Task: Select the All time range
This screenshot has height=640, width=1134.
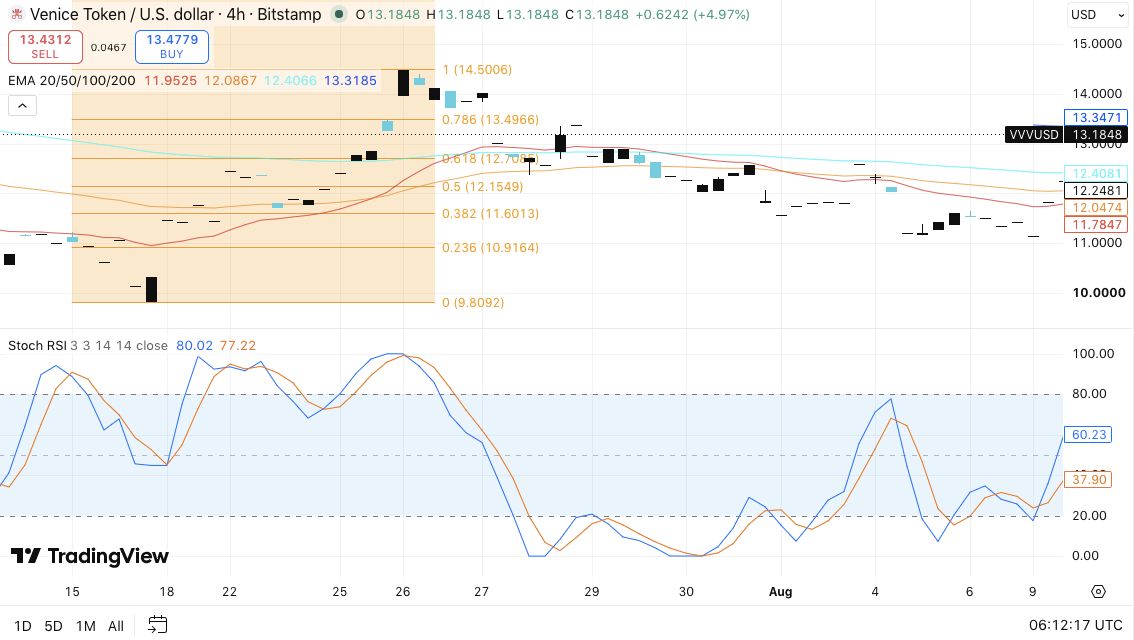Action: point(116,626)
